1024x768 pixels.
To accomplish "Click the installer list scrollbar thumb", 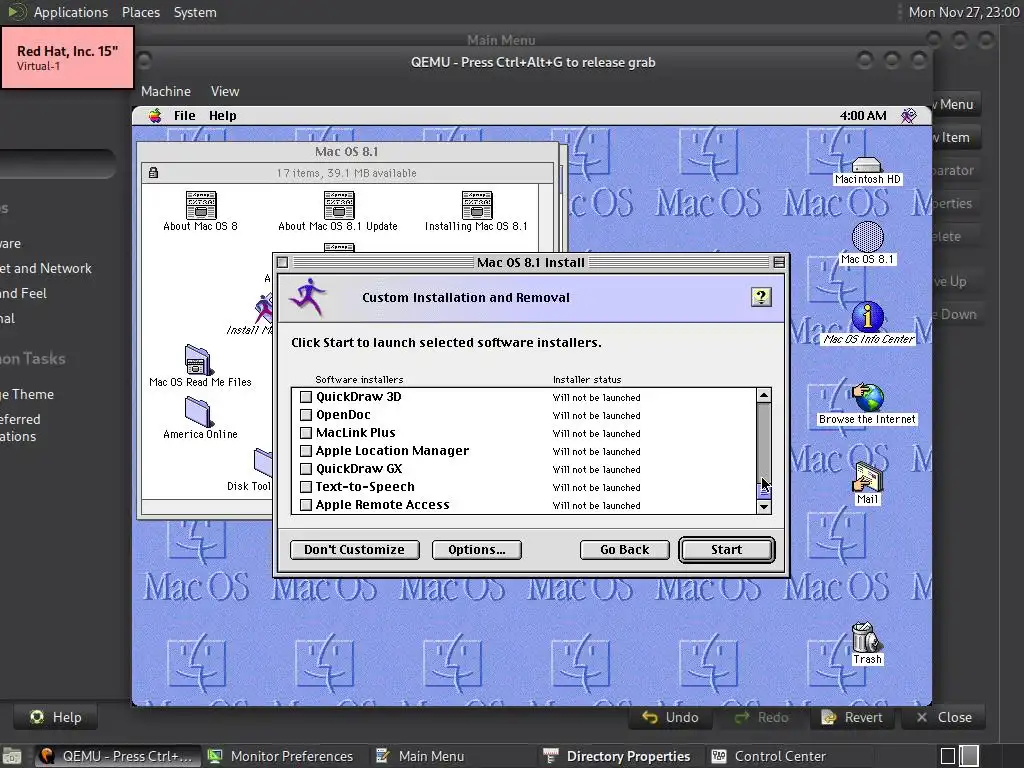I will coord(763,490).
